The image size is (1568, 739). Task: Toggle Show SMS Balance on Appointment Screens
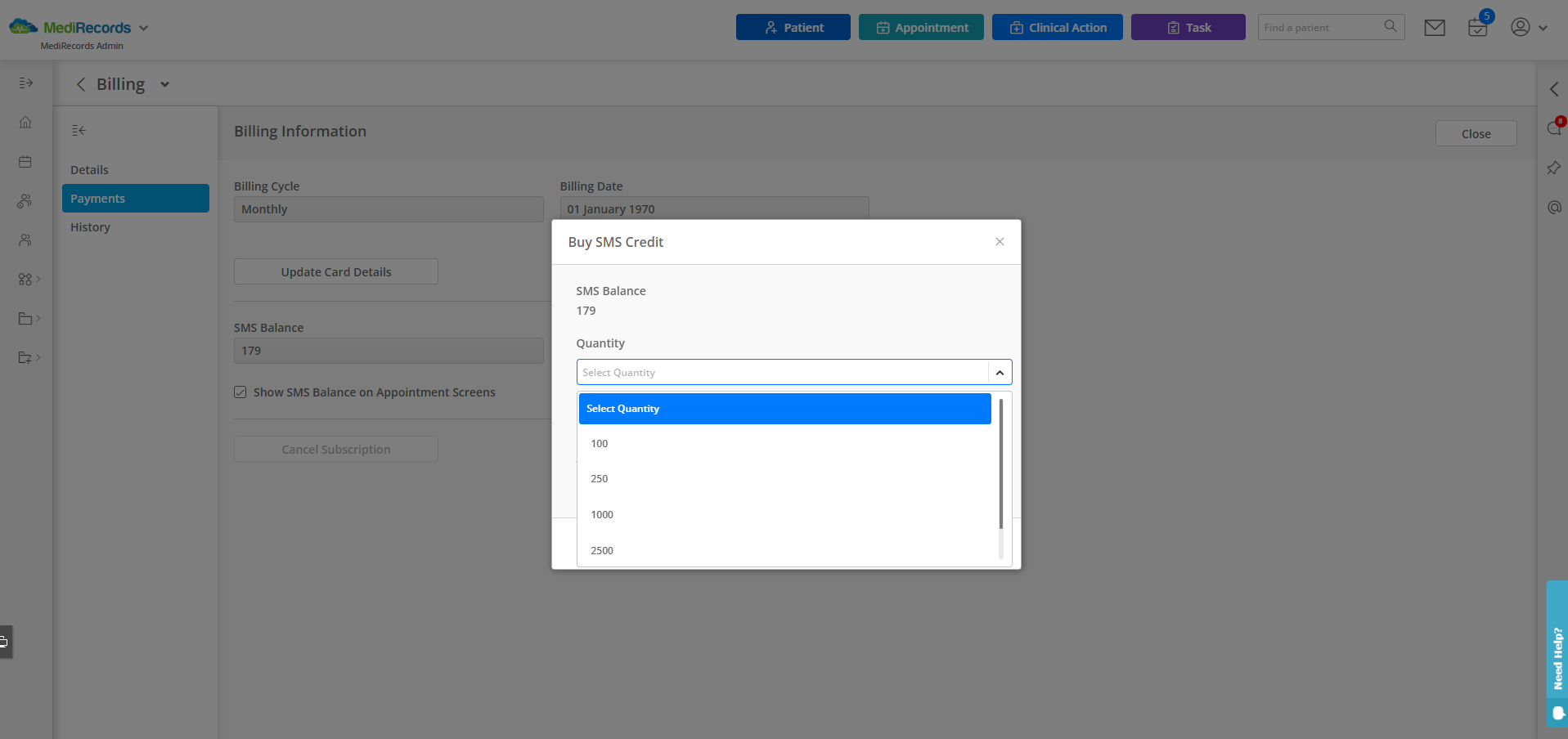coord(240,392)
